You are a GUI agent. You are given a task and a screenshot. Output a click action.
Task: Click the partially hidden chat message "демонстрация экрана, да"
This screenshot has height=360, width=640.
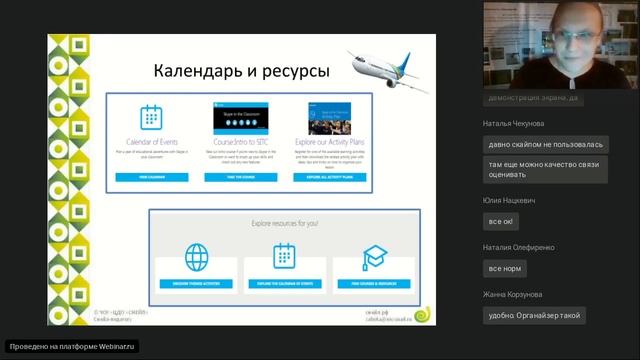(533, 98)
